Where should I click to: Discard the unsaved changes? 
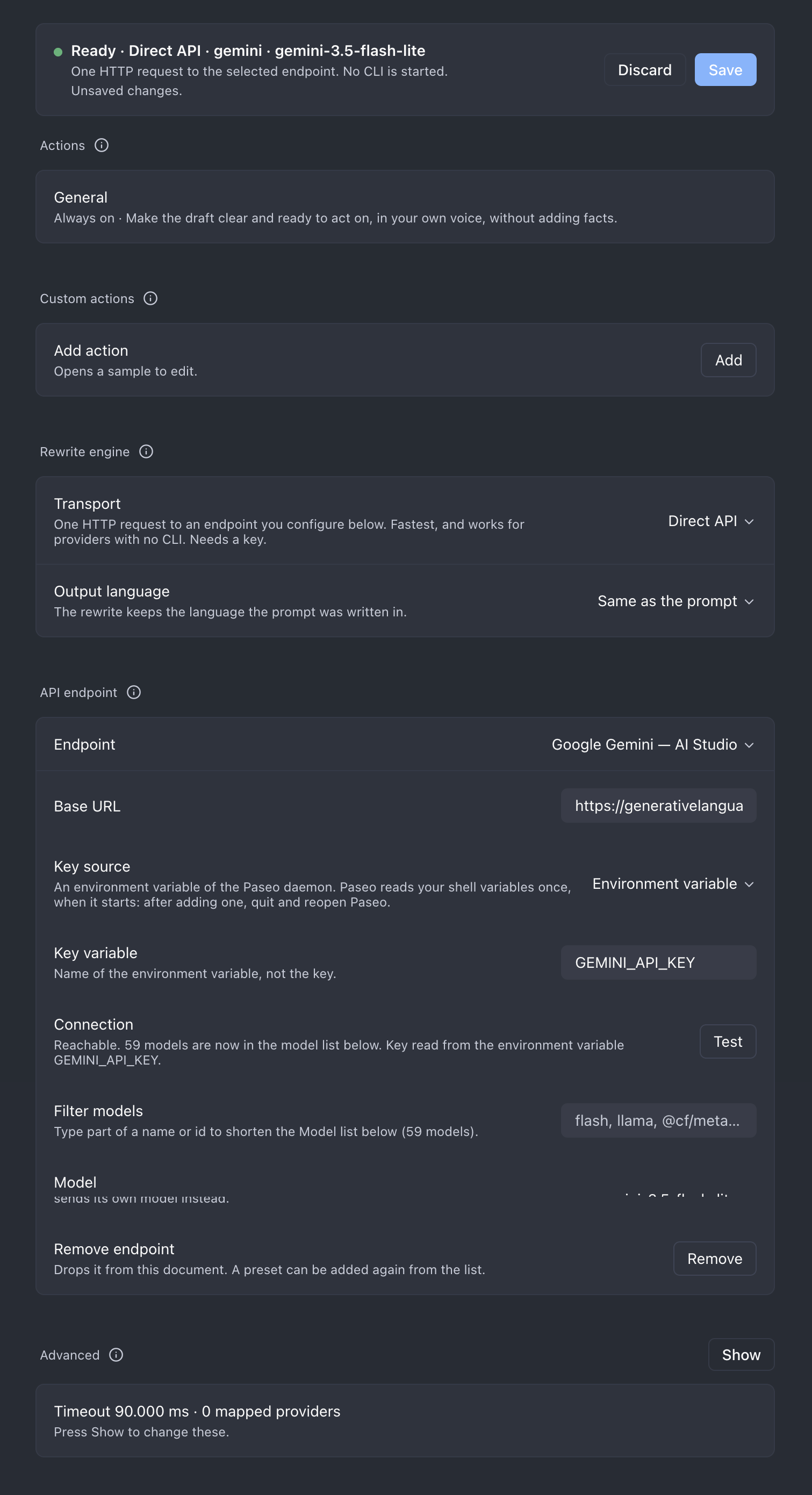click(645, 70)
